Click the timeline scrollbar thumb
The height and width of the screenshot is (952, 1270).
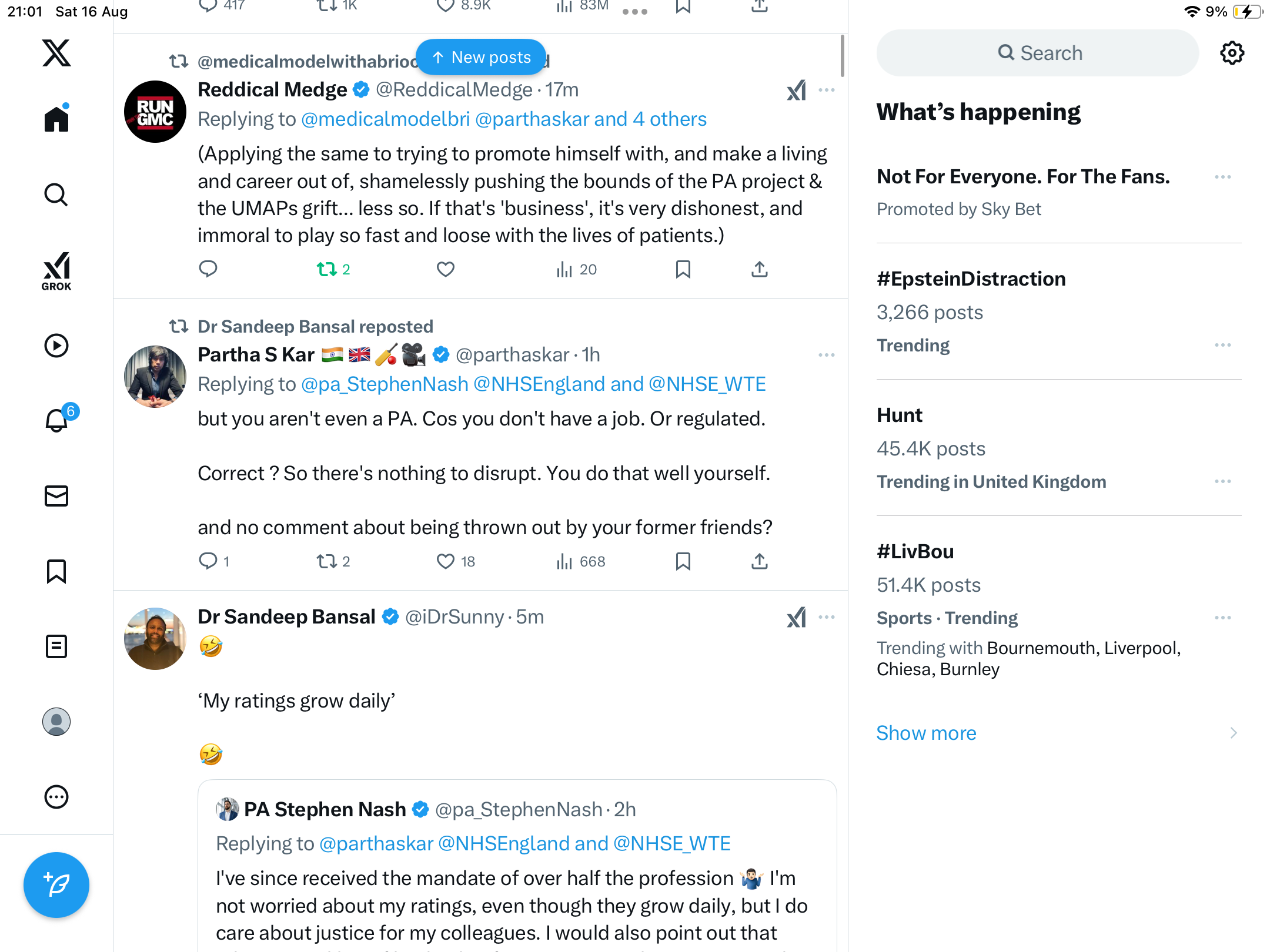(x=843, y=56)
